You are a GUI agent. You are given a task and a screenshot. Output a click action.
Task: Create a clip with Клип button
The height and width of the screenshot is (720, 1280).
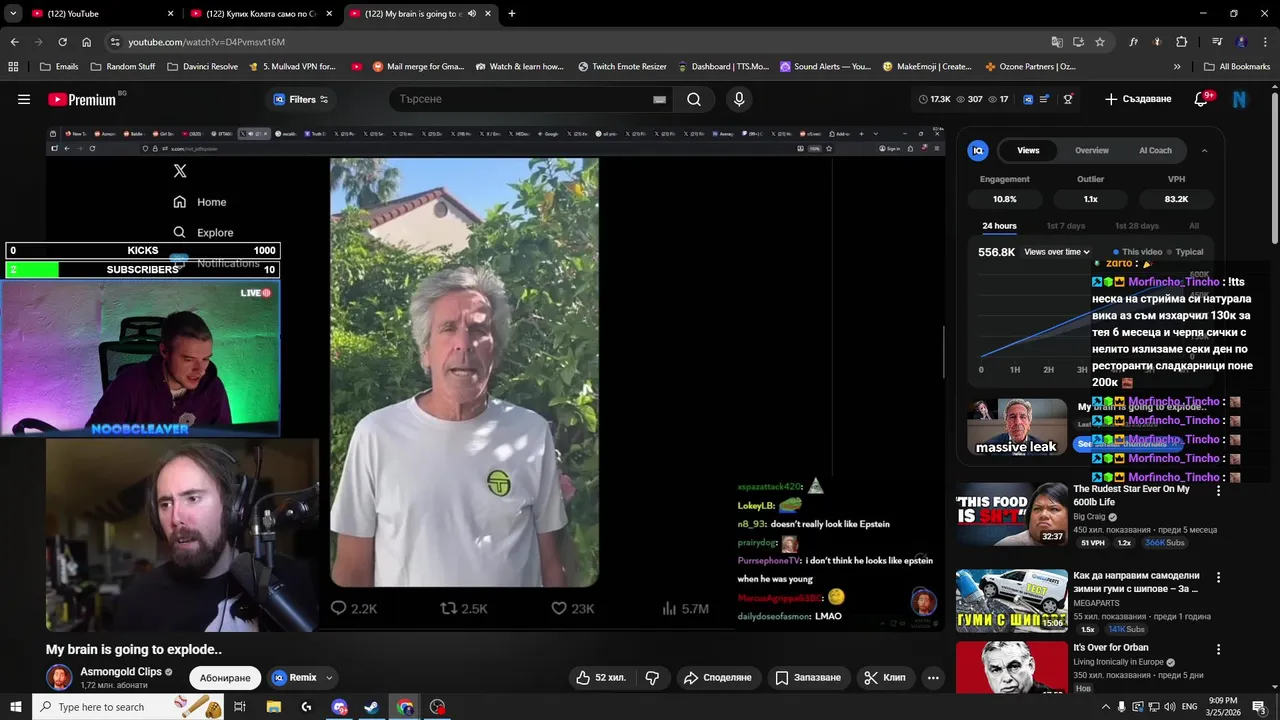point(885,678)
